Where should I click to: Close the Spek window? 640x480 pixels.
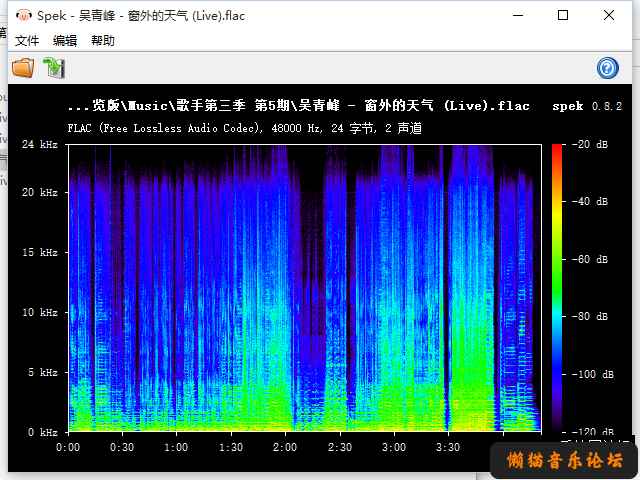[x=609, y=16]
